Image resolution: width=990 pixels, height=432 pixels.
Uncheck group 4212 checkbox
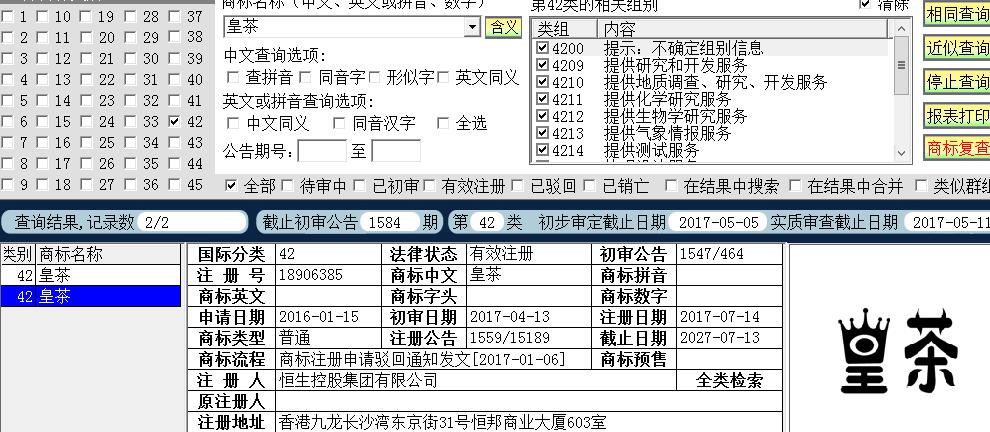tap(542, 116)
